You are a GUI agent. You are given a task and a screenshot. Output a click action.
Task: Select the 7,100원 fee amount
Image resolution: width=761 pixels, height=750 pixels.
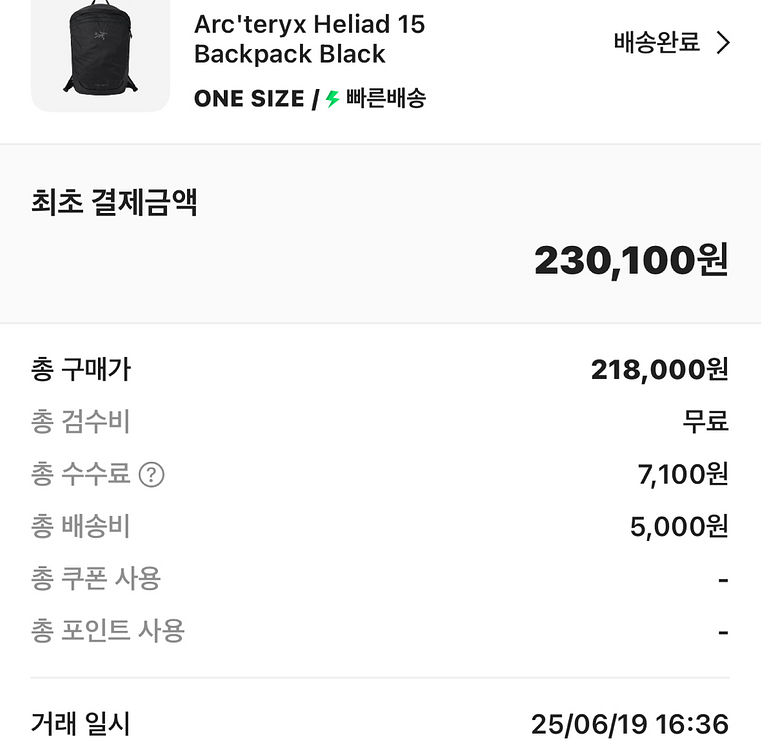pyautogui.click(x=682, y=474)
